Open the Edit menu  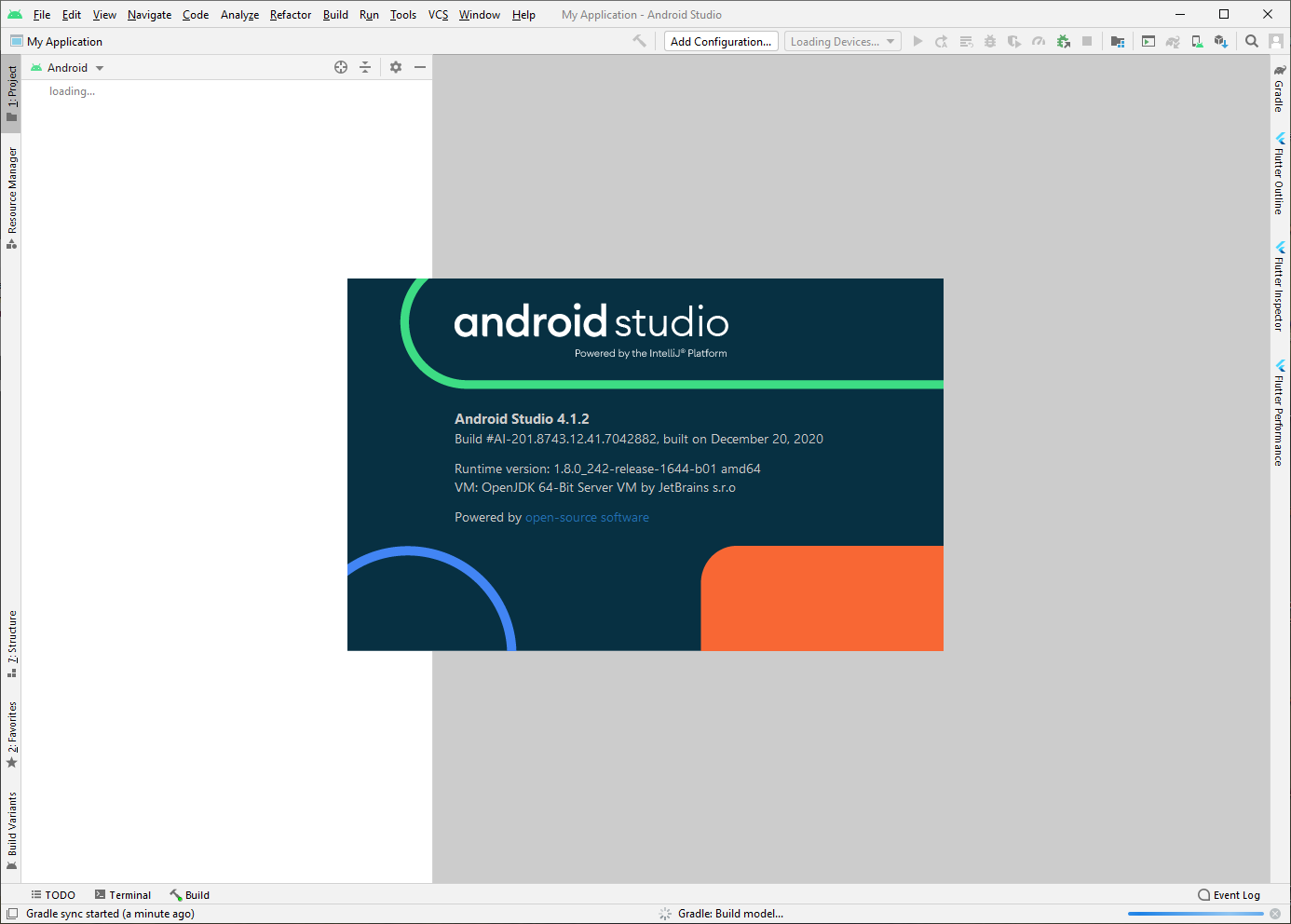pos(72,14)
